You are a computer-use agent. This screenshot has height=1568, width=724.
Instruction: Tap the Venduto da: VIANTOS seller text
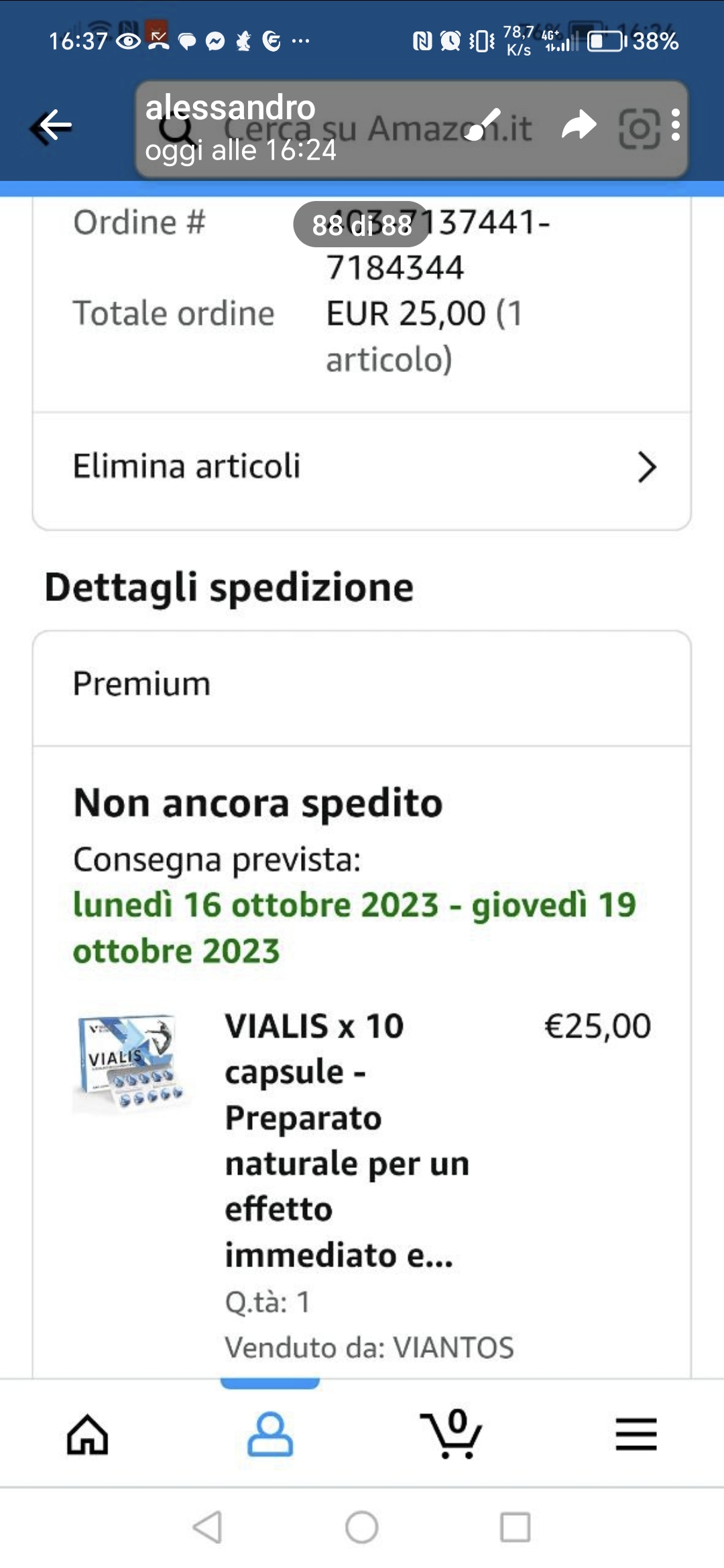coord(369,1347)
